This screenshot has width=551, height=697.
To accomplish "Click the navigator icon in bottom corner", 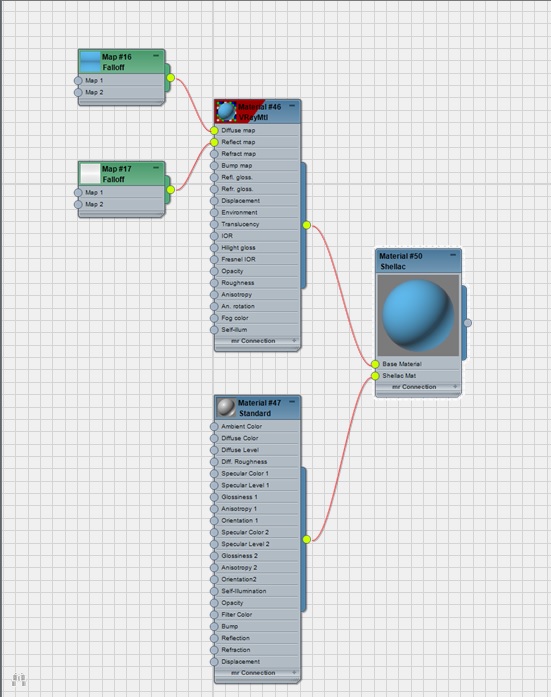I will pyautogui.click(x=19, y=679).
